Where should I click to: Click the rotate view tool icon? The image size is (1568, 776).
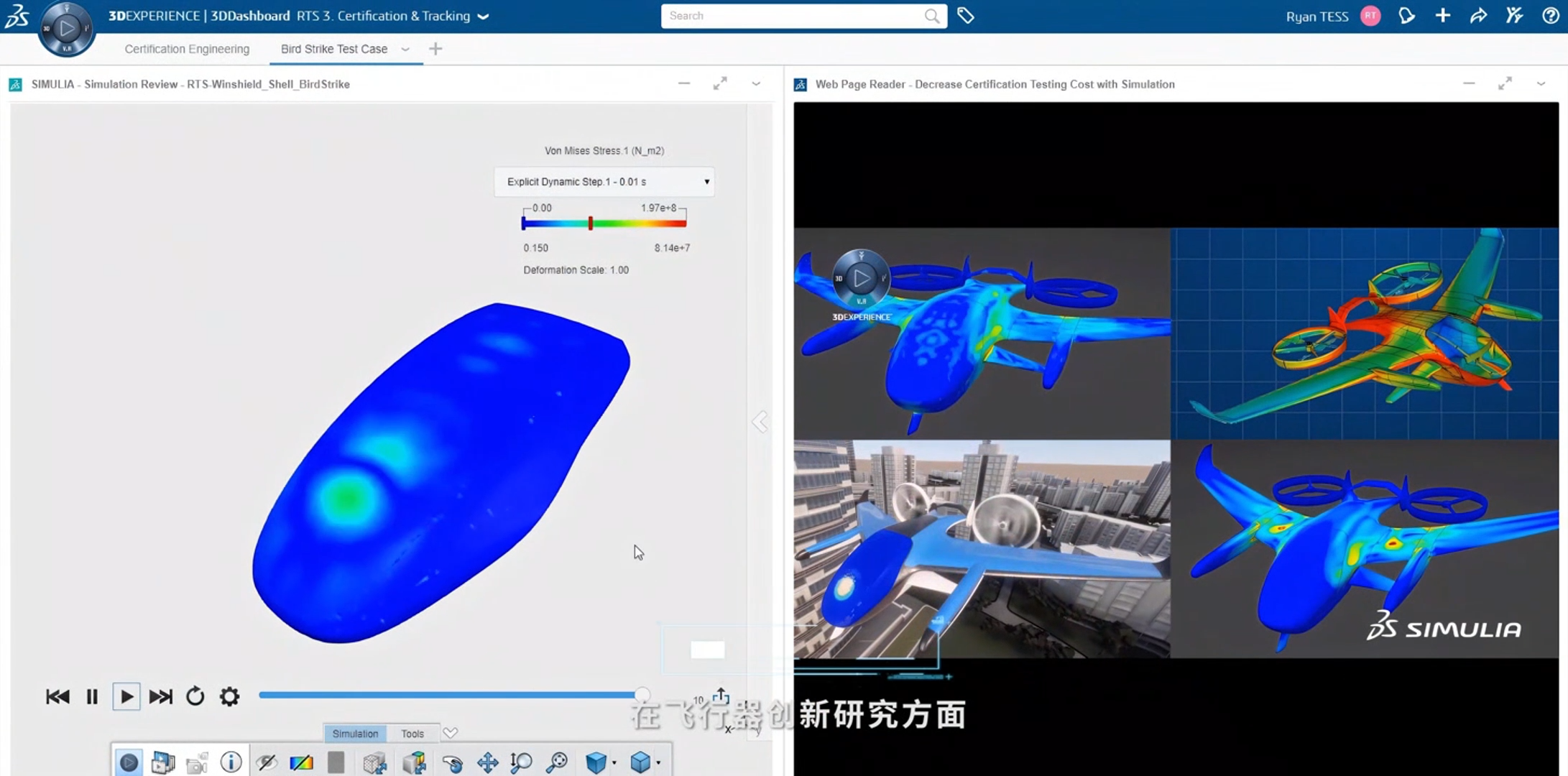453,762
